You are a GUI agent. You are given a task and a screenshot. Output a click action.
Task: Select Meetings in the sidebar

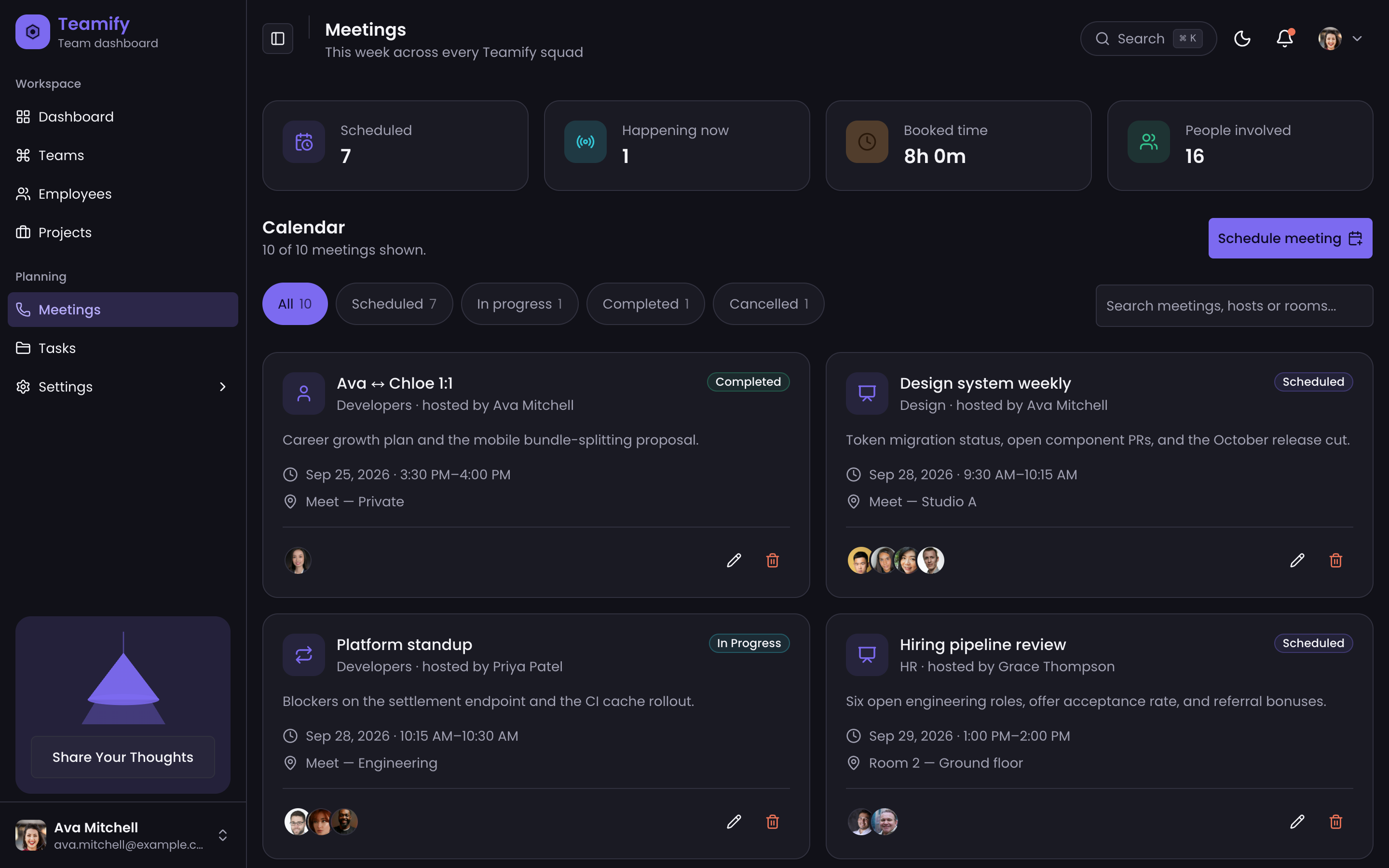click(123, 310)
